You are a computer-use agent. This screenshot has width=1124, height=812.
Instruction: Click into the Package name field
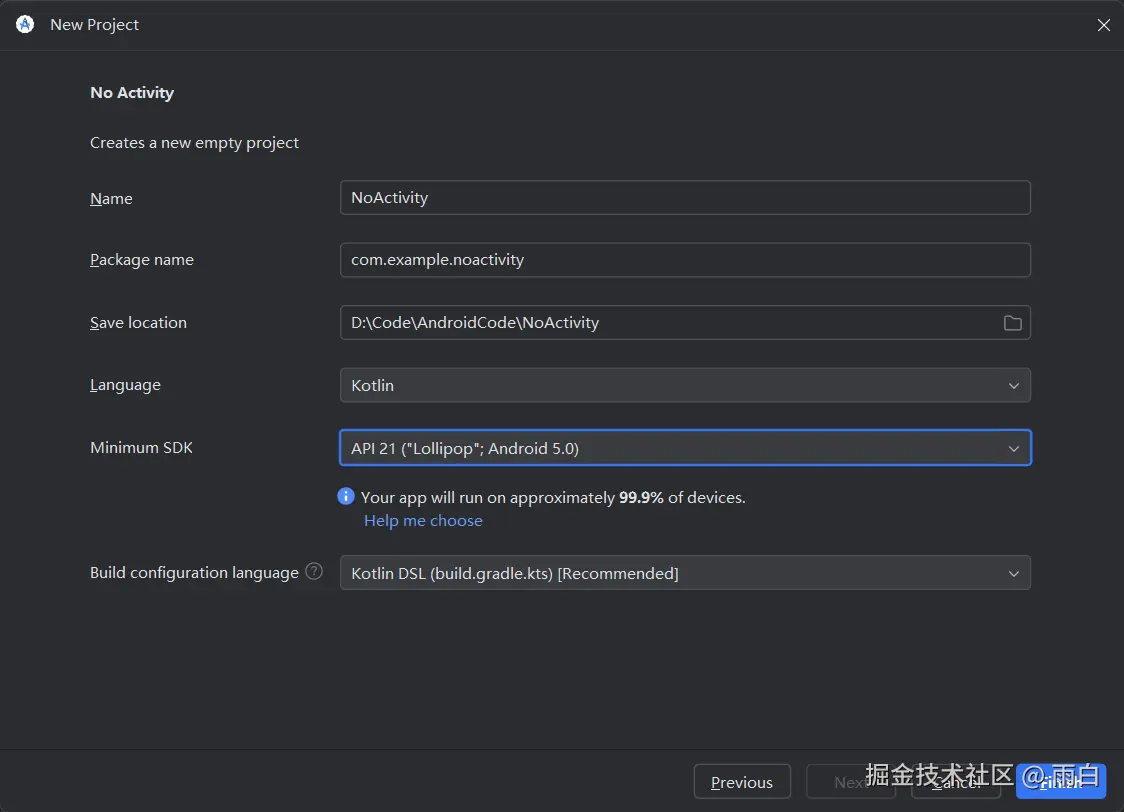(x=685, y=260)
